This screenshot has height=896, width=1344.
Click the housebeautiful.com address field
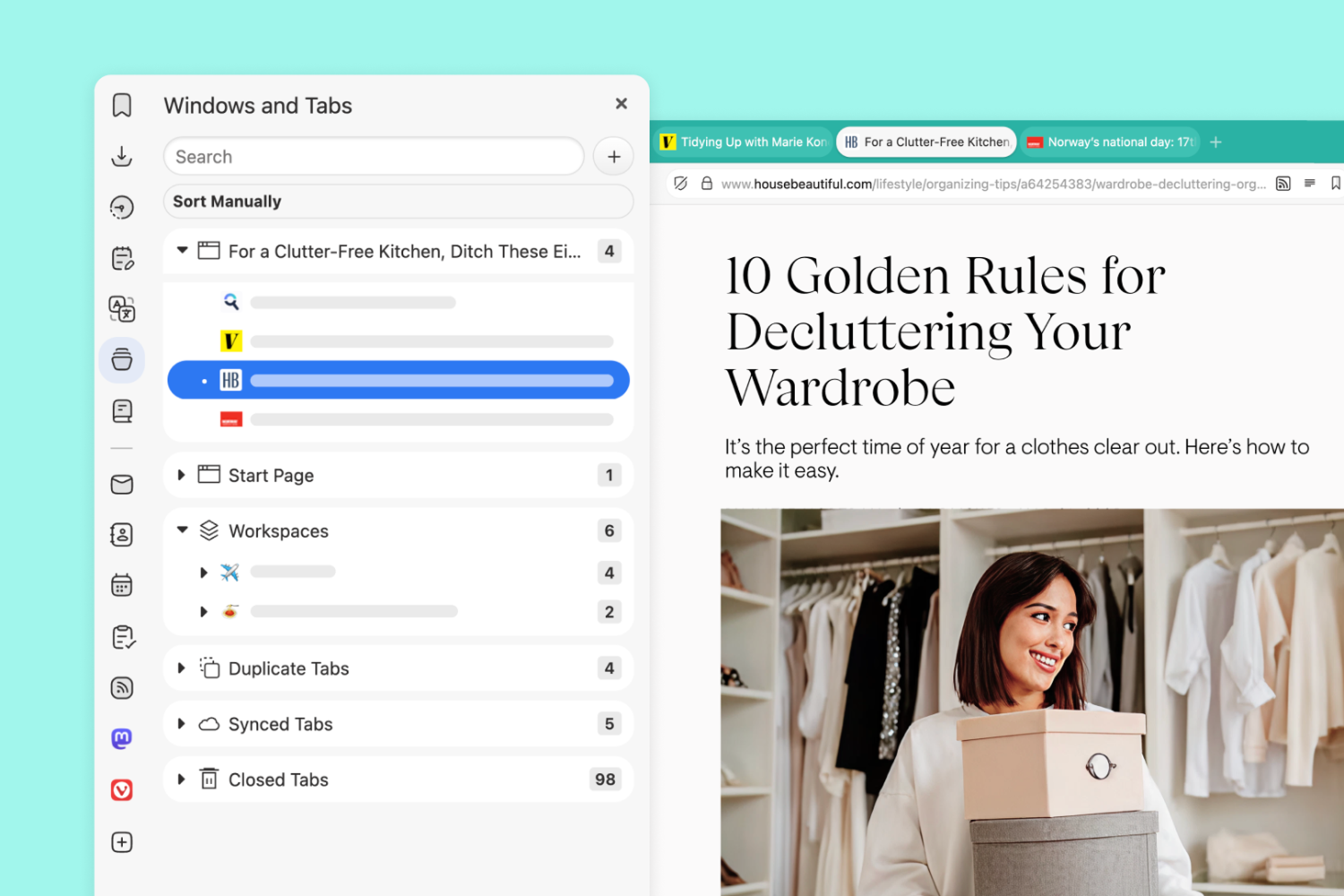coord(993,184)
